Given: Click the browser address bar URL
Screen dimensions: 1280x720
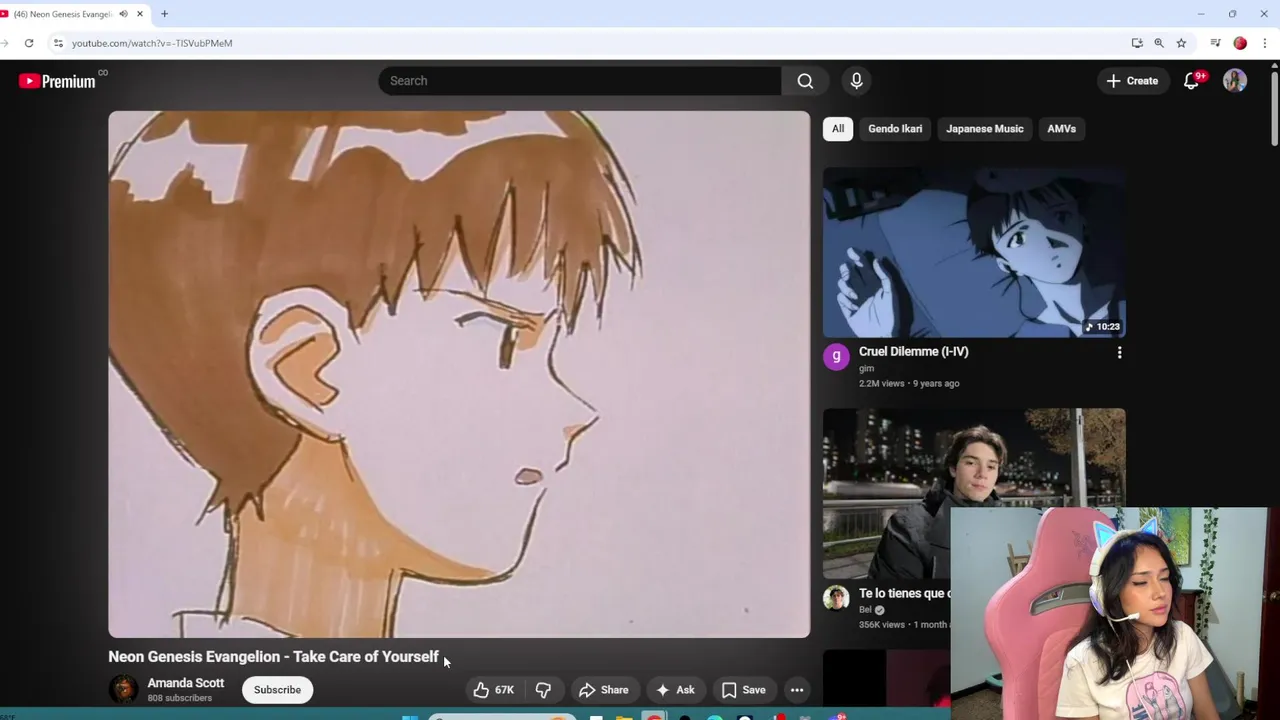Looking at the screenshot, I should click(x=152, y=43).
